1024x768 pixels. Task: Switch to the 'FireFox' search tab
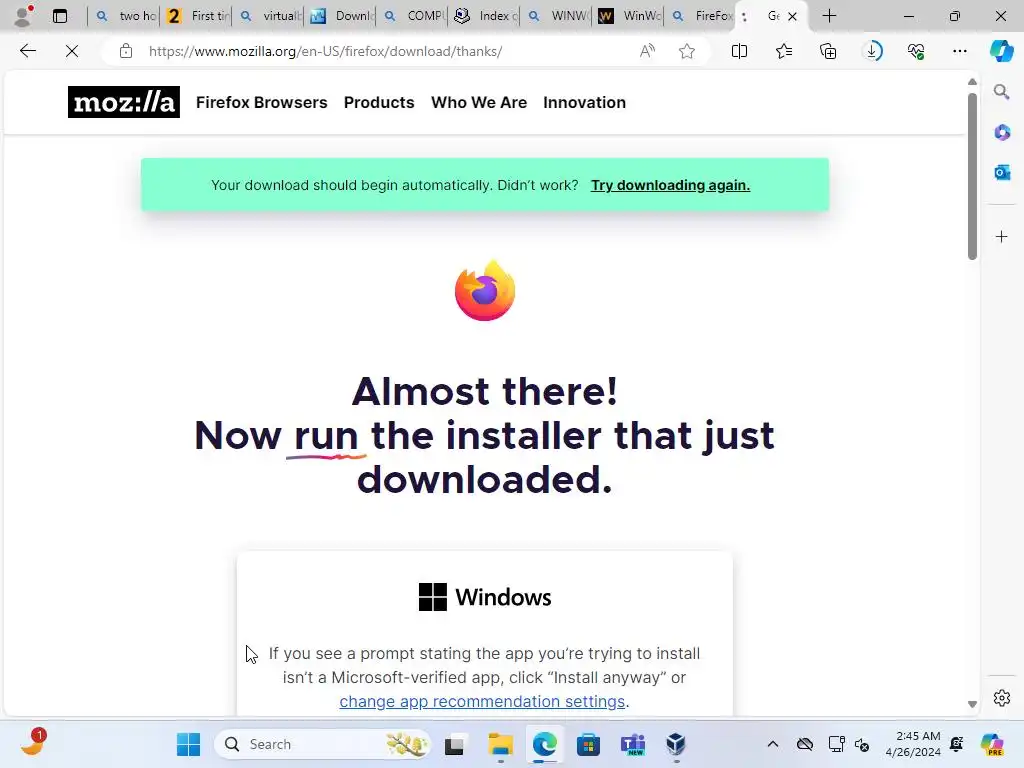click(x=699, y=16)
